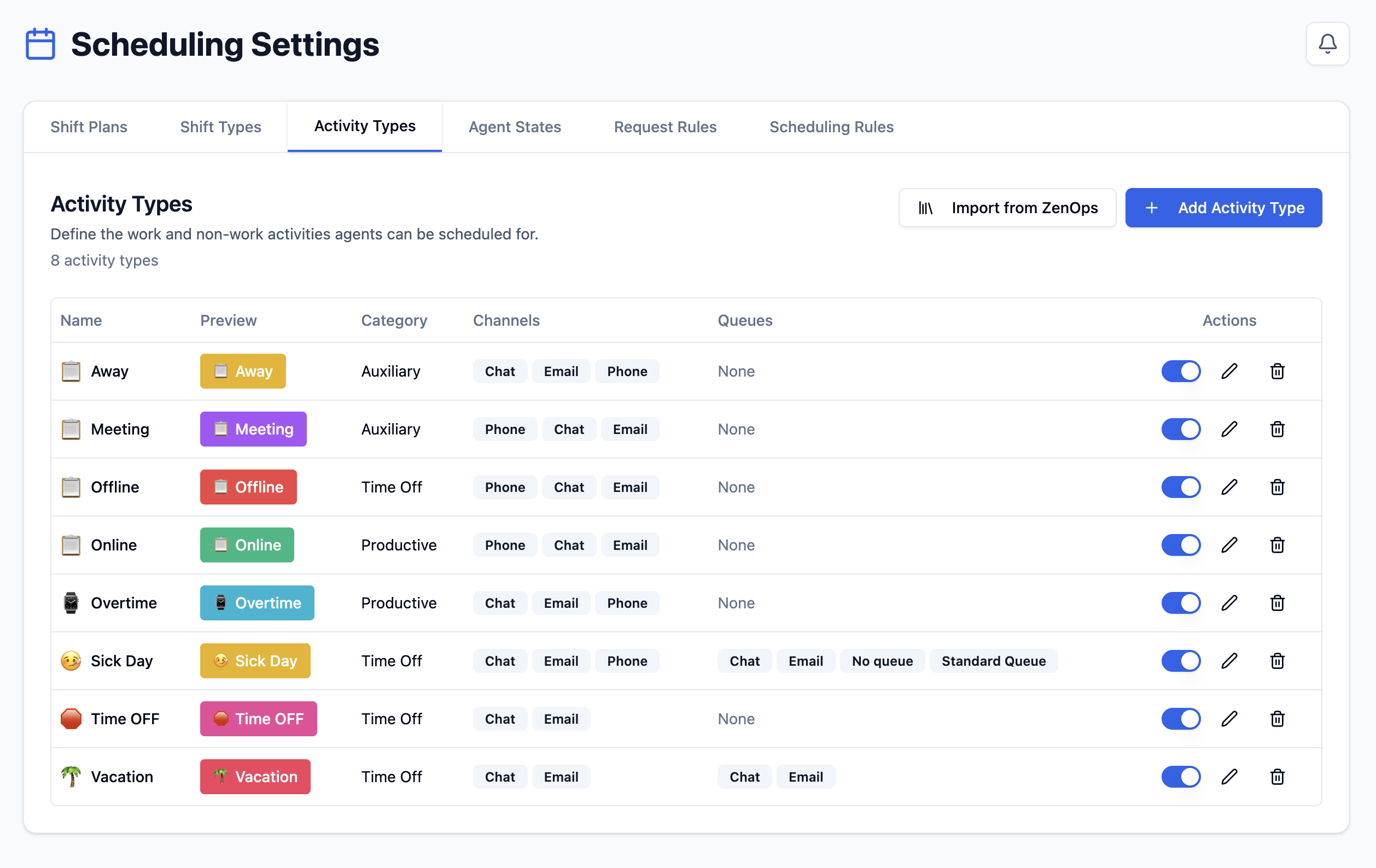Open the Request Rules tab
The height and width of the screenshot is (868, 1376).
coord(665,127)
